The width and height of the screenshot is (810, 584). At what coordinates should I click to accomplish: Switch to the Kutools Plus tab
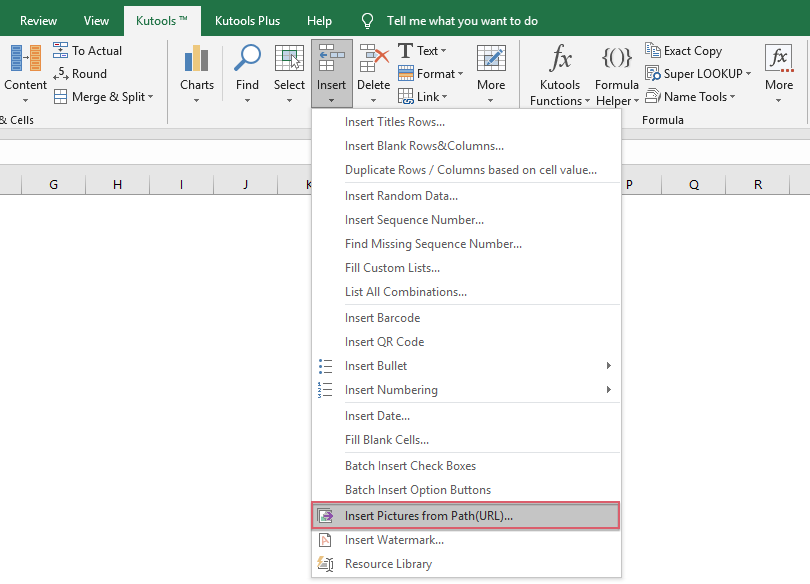click(249, 19)
